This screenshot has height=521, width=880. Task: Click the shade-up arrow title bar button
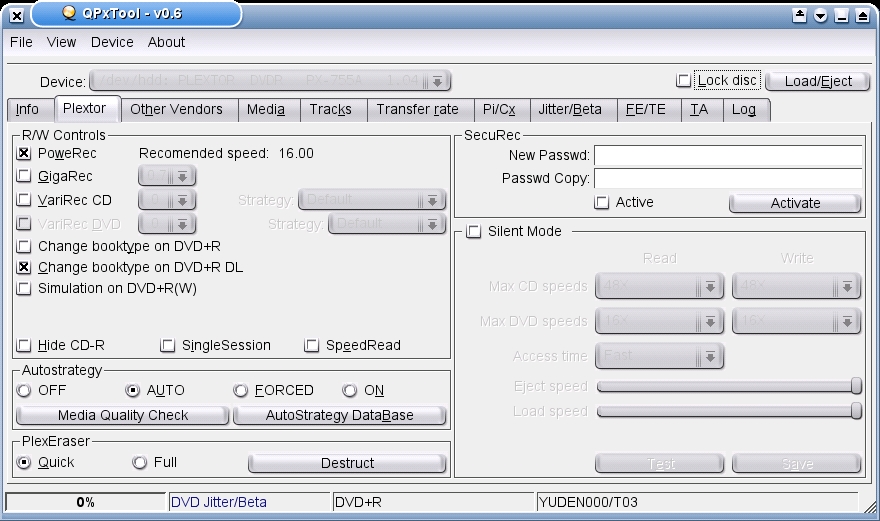[799, 16]
